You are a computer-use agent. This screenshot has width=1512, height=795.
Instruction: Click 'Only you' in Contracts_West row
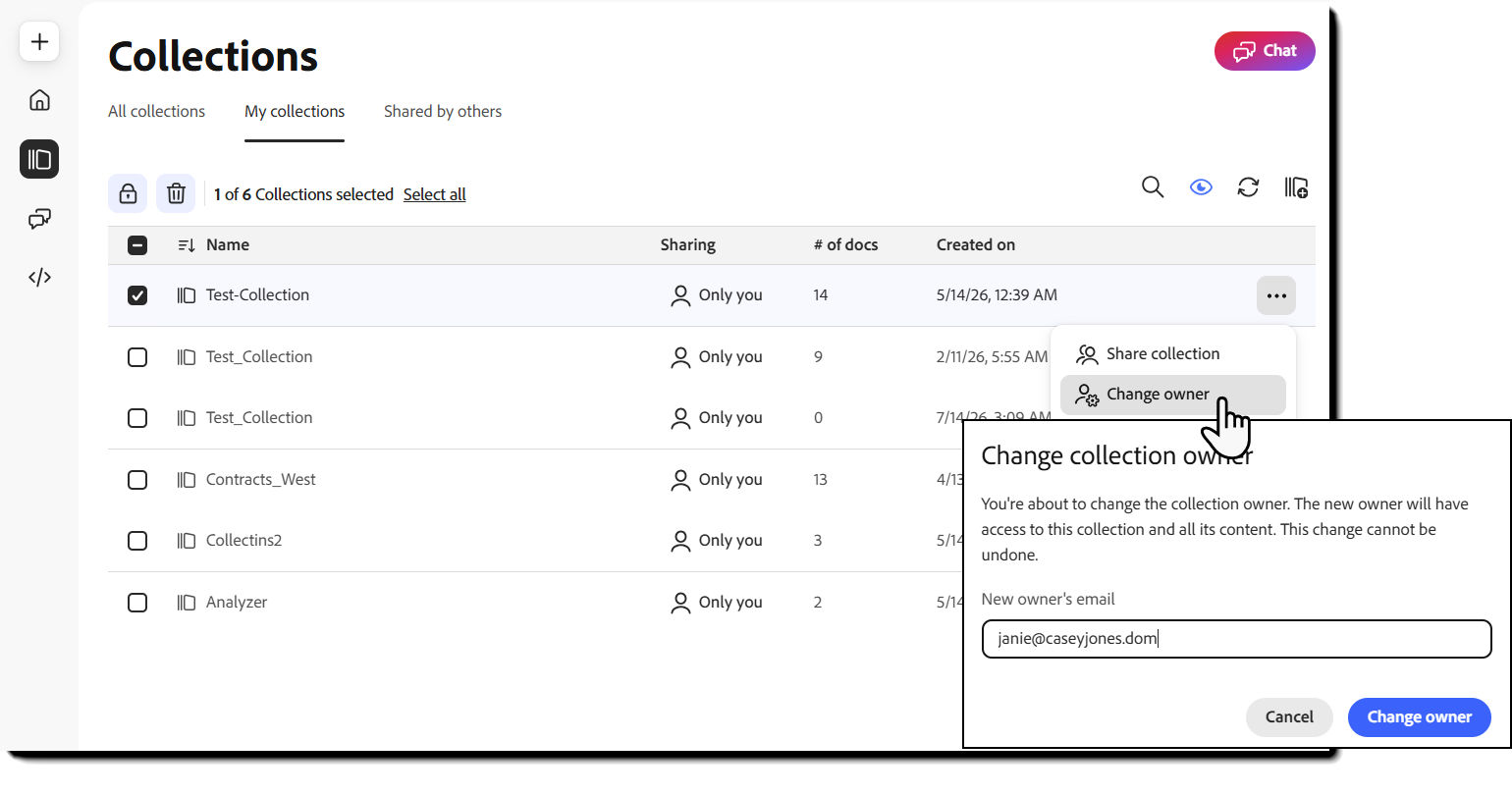[730, 480]
